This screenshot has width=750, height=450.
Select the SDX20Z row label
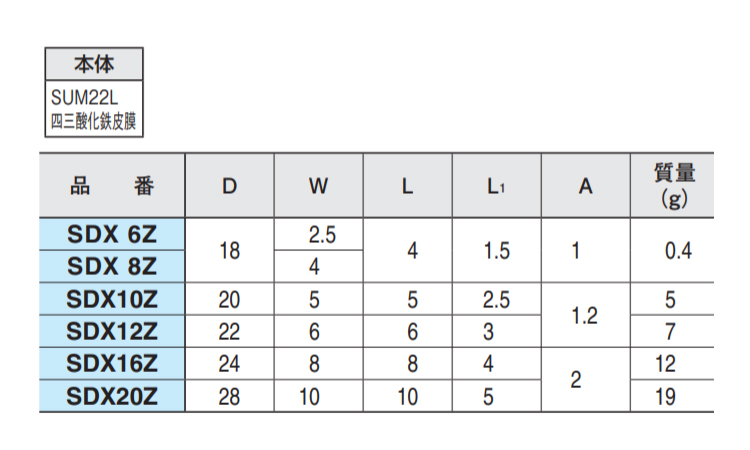[112, 396]
